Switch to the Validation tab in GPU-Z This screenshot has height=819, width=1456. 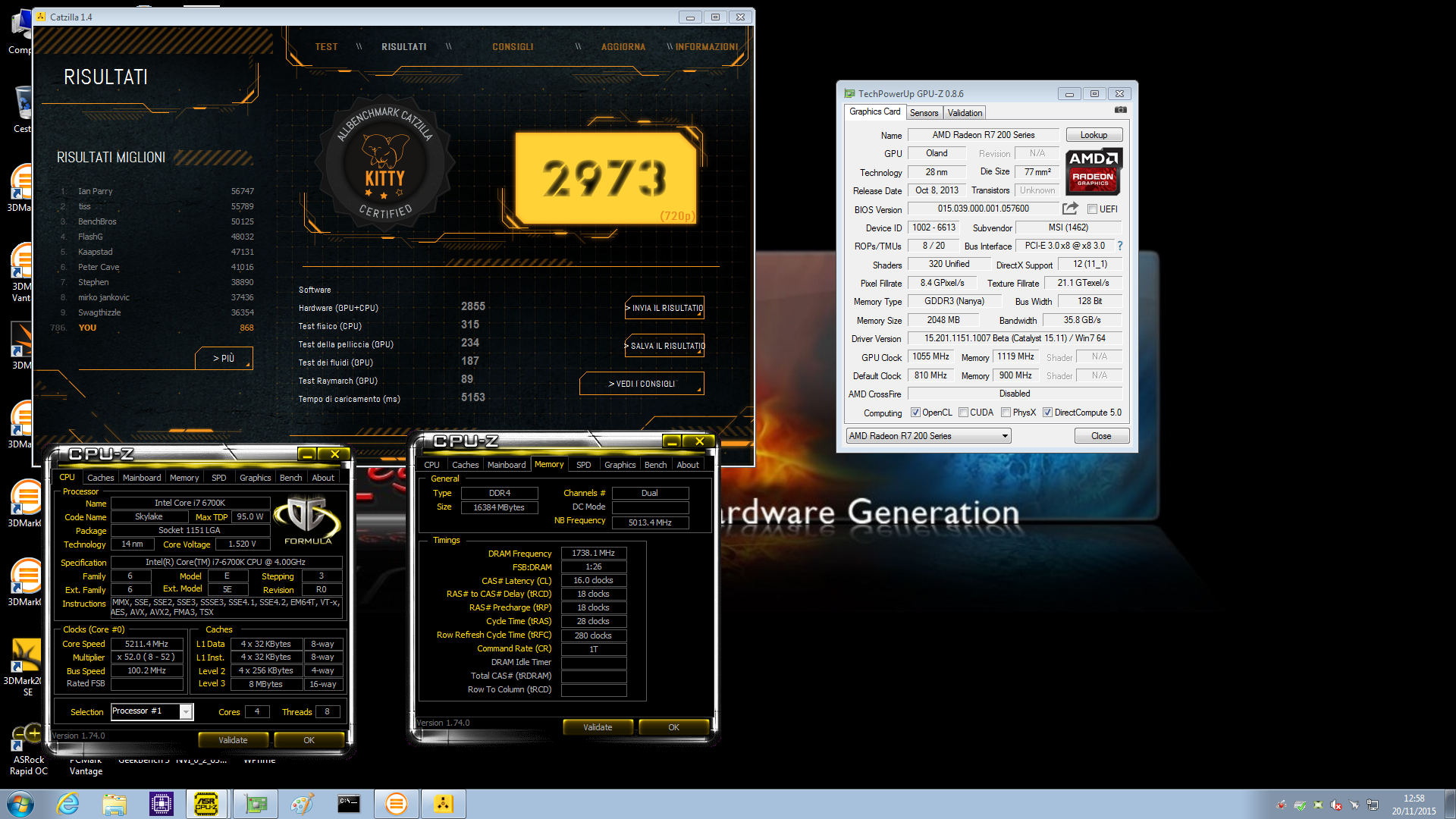965,113
